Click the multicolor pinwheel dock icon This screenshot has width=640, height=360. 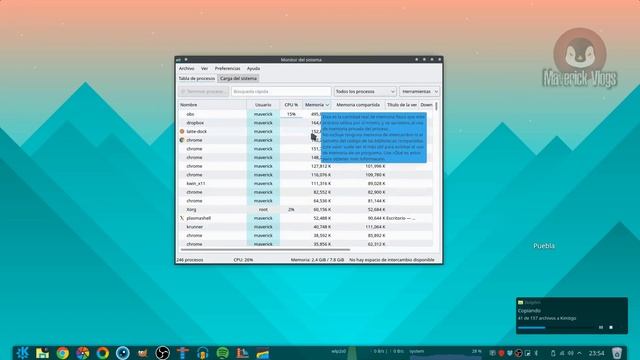click(82, 353)
